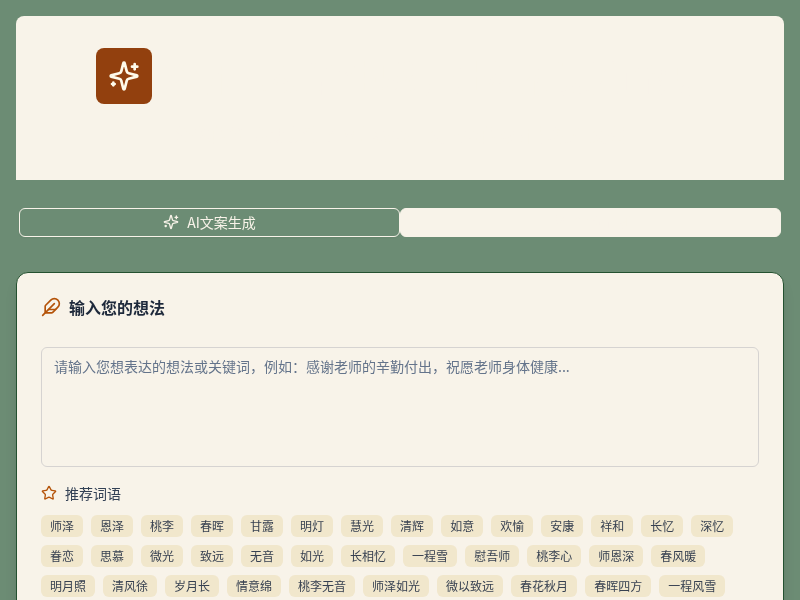Switch to the AI文案生成 tab
The width and height of the screenshot is (800, 600).
[209, 222]
